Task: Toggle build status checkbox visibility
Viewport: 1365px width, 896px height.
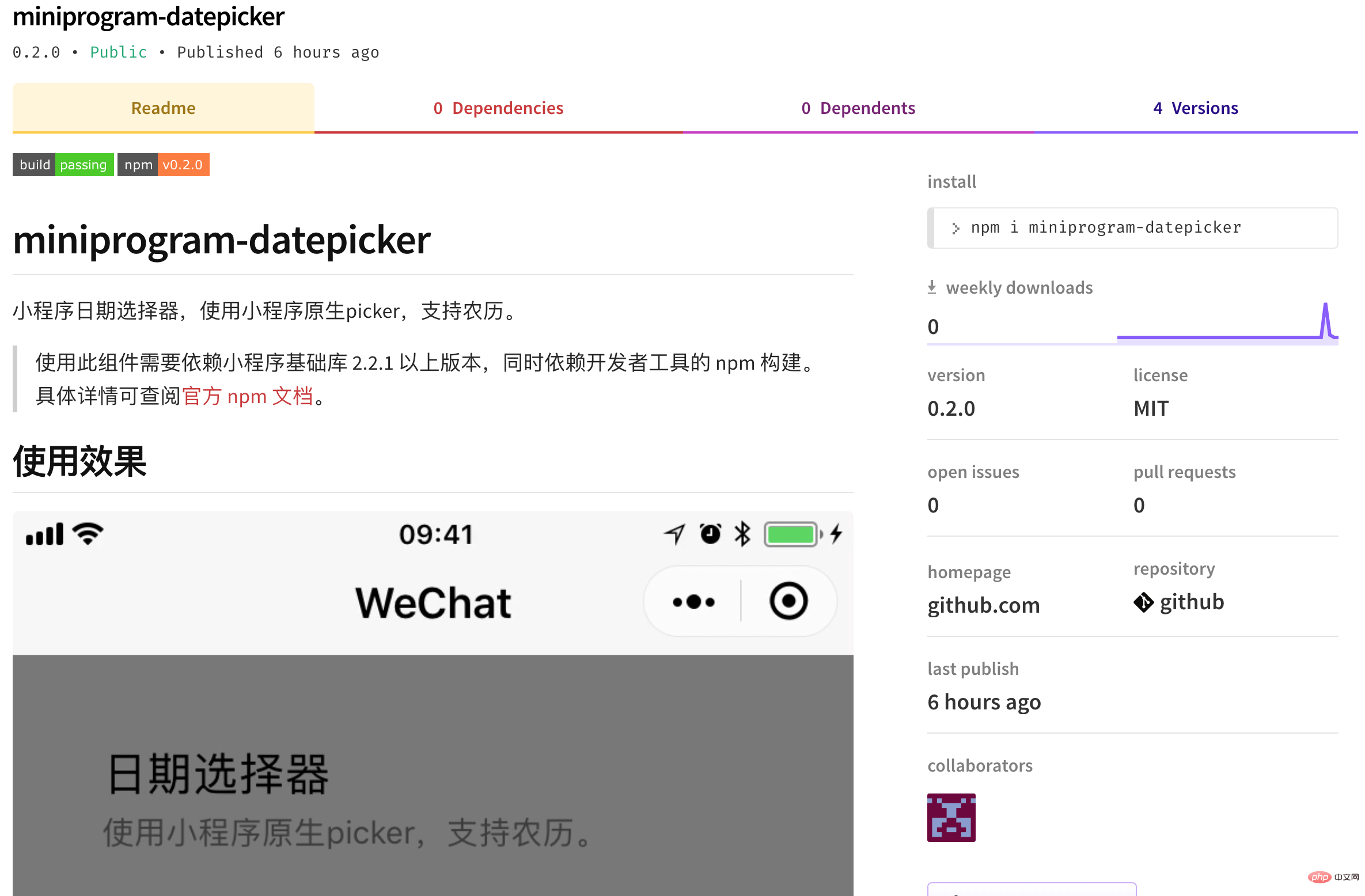Action: point(61,164)
